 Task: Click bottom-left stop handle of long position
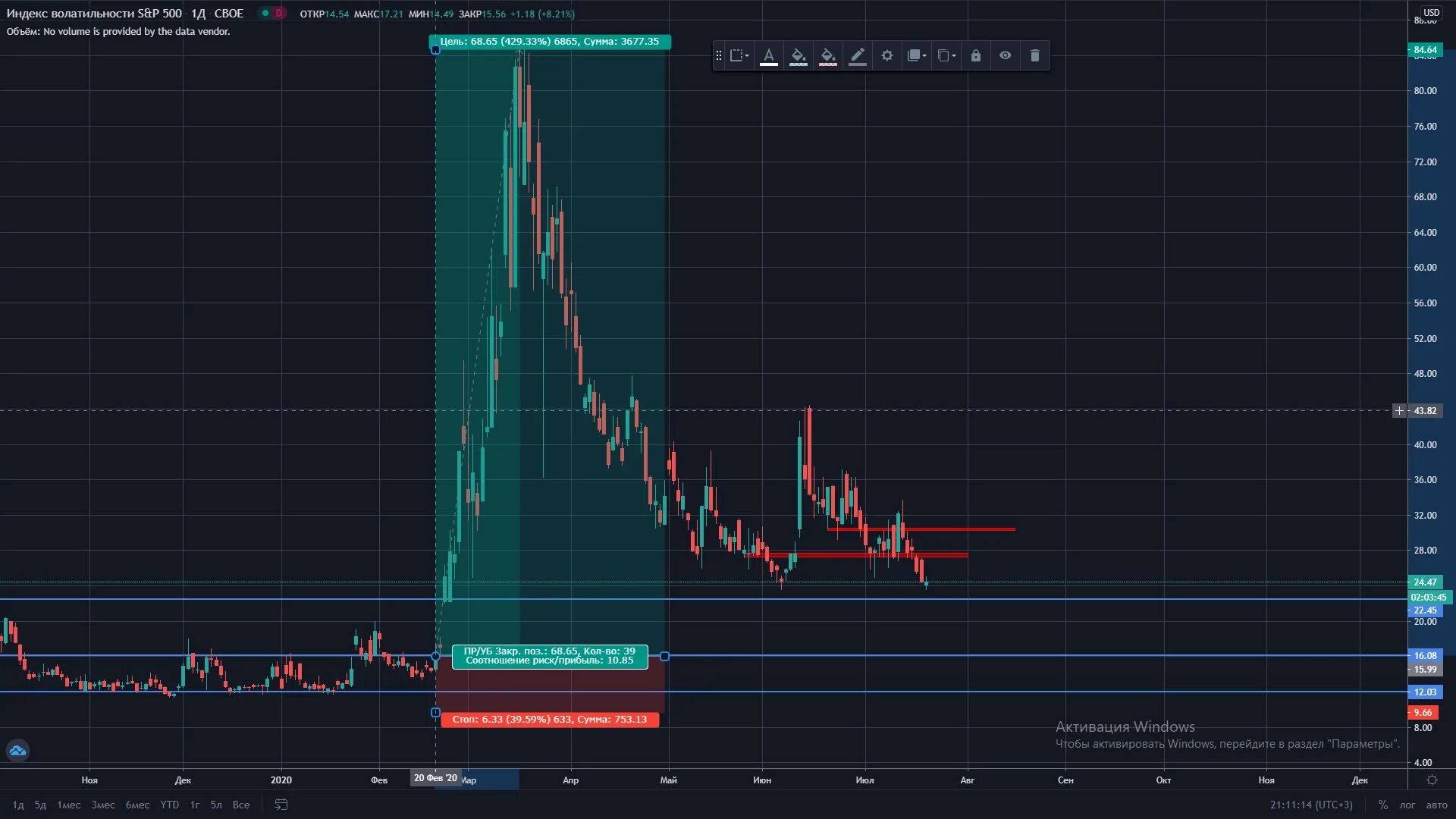[435, 713]
